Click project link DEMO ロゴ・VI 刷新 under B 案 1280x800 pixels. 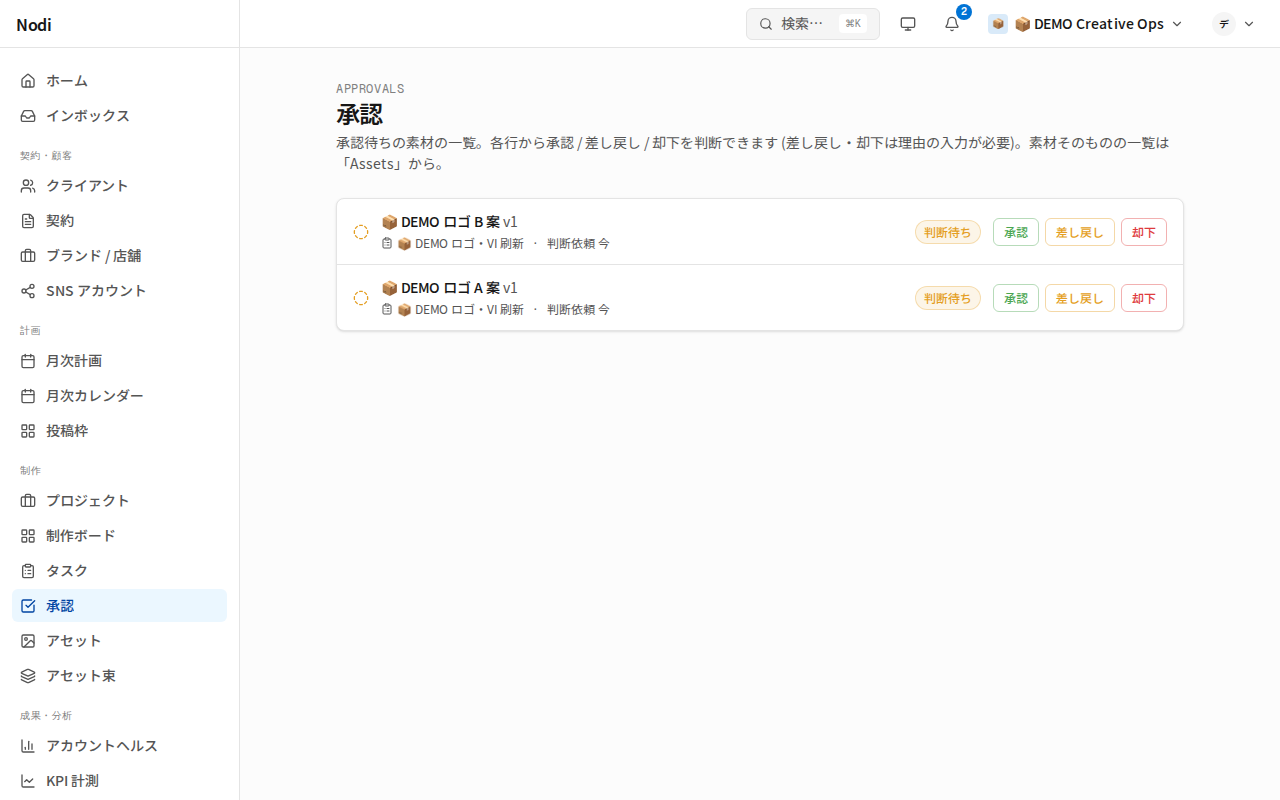[461, 244]
